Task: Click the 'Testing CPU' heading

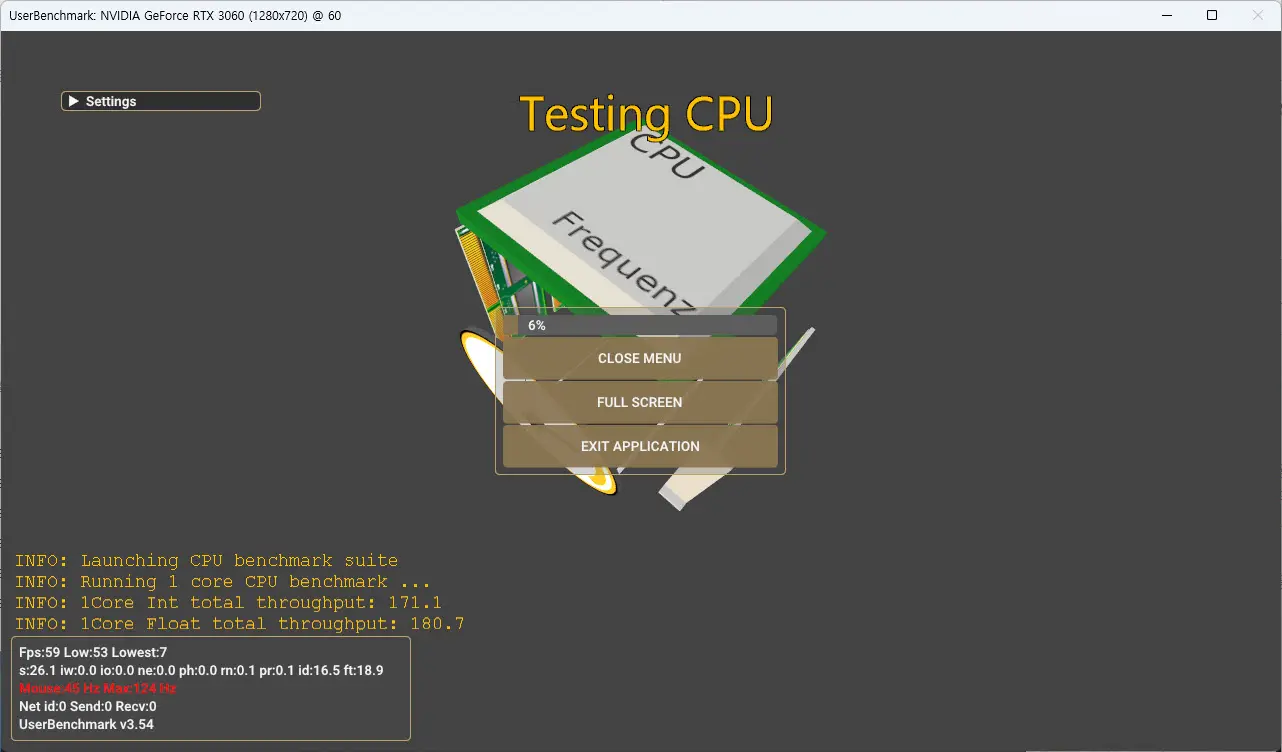Action: (x=646, y=114)
